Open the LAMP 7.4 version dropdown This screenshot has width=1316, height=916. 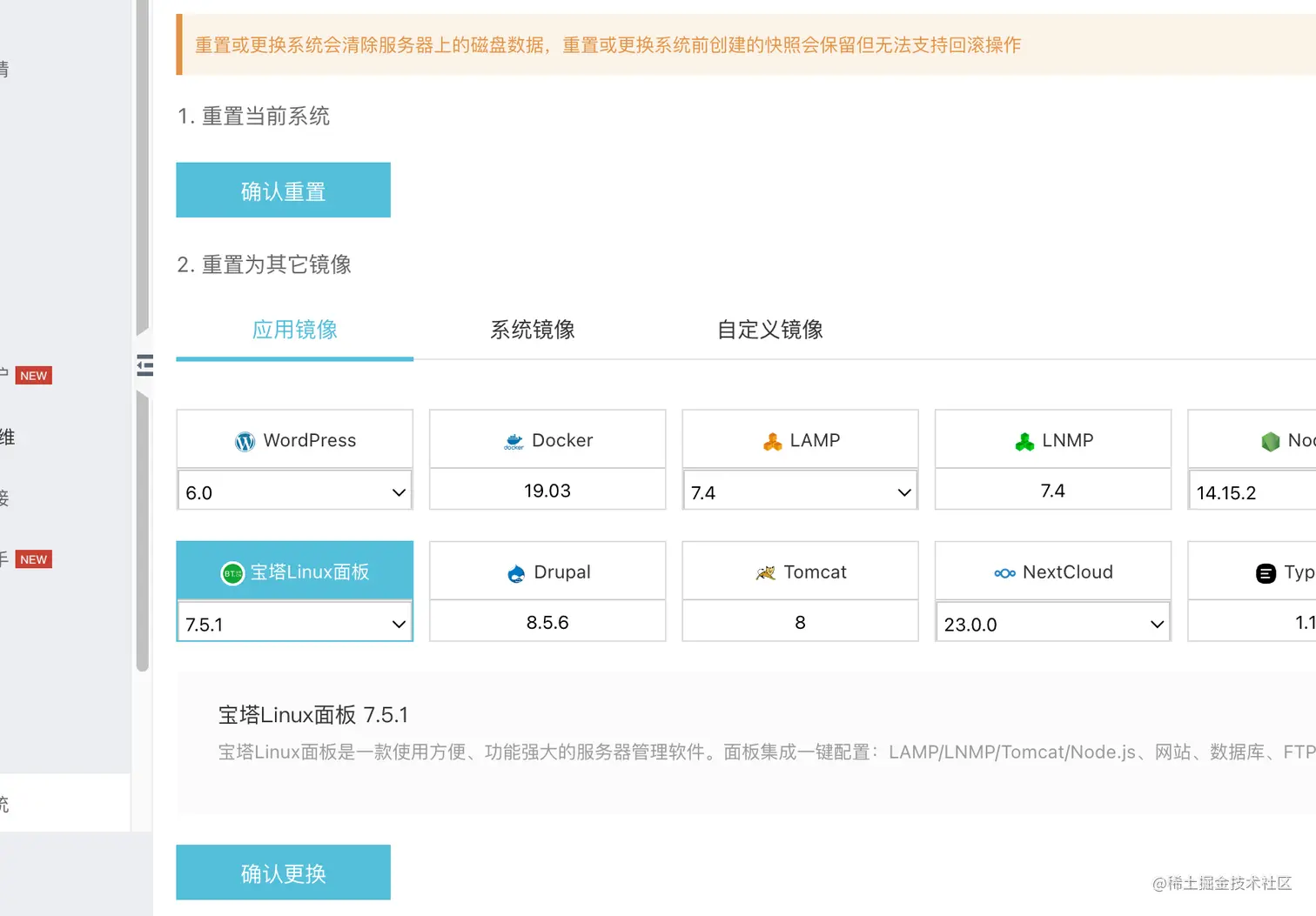(801, 492)
